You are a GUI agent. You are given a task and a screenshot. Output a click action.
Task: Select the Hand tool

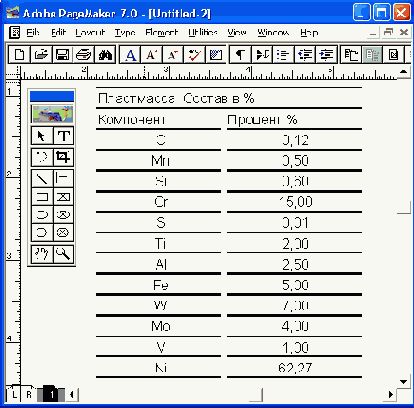click(42, 254)
